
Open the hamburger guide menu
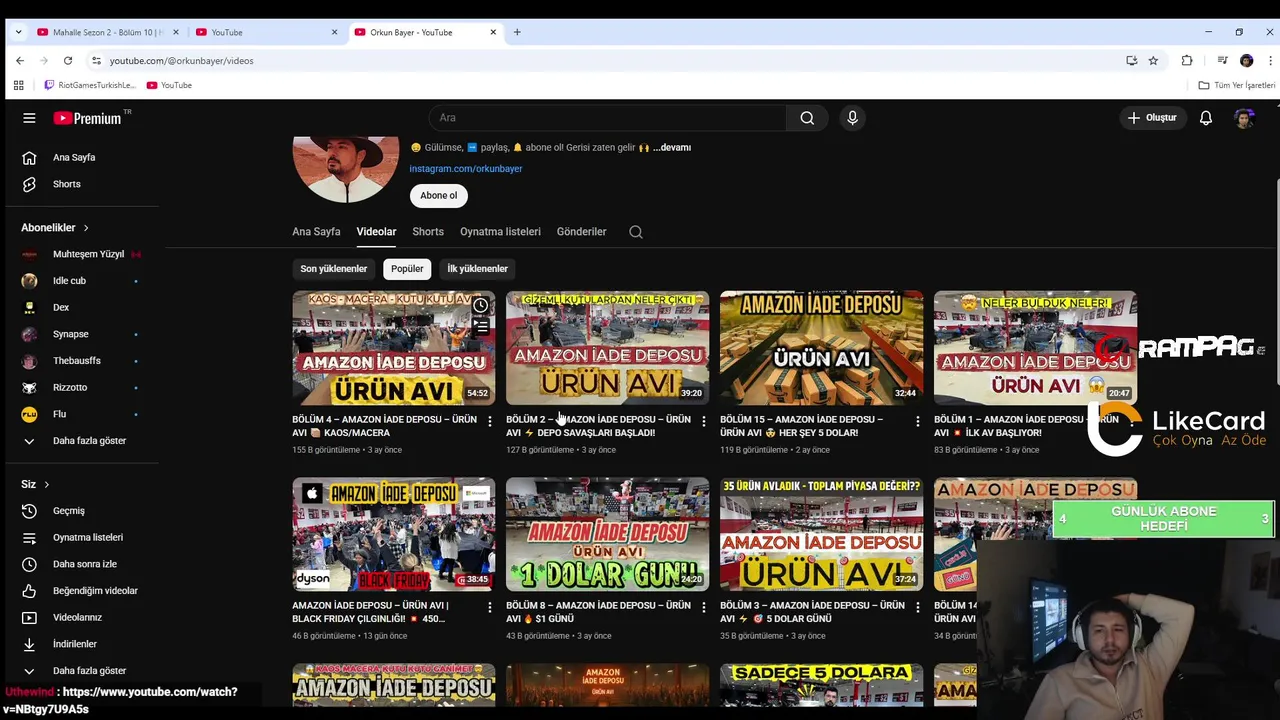point(29,118)
